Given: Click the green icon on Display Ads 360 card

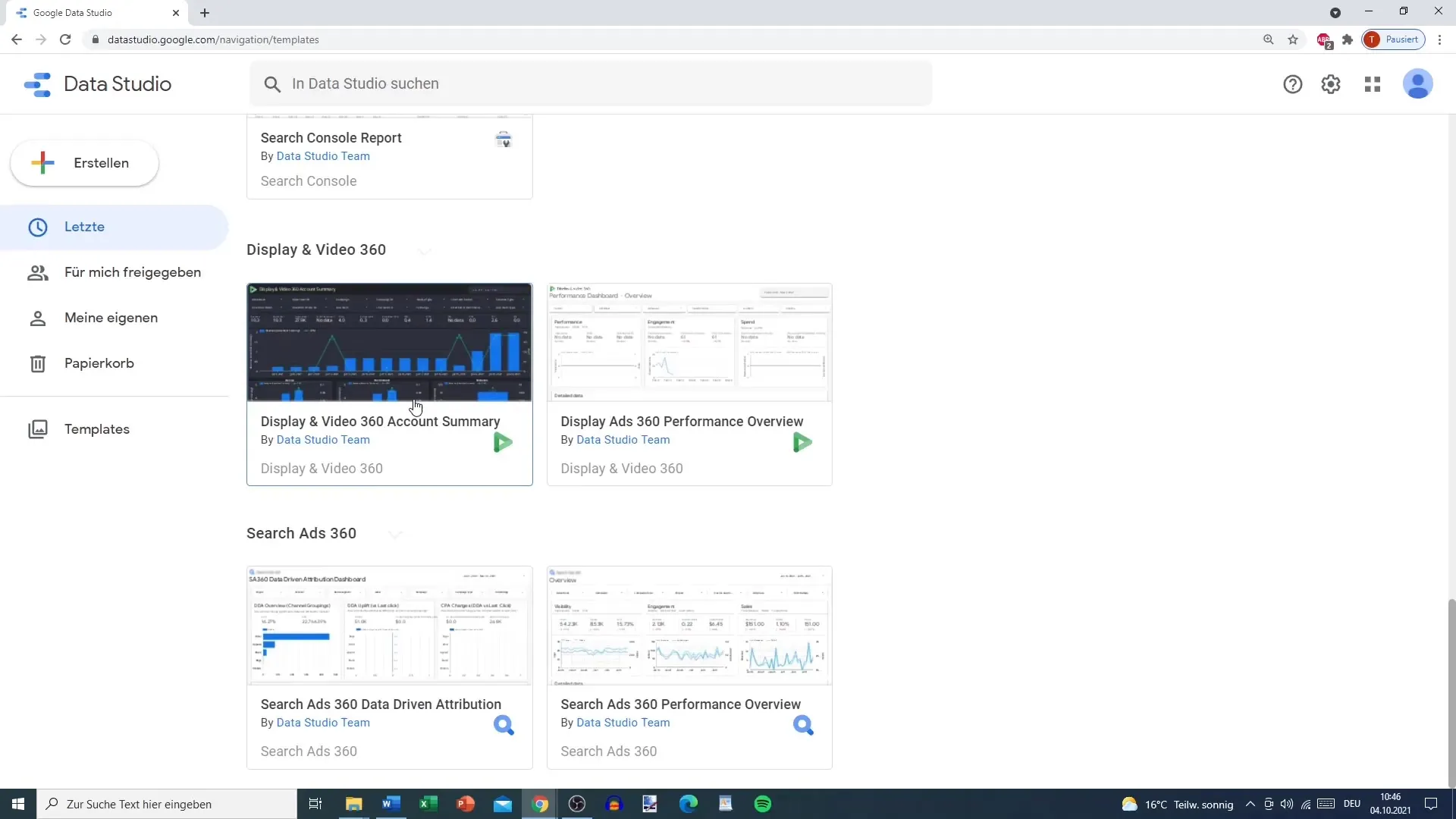Looking at the screenshot, I should point(802,442).
